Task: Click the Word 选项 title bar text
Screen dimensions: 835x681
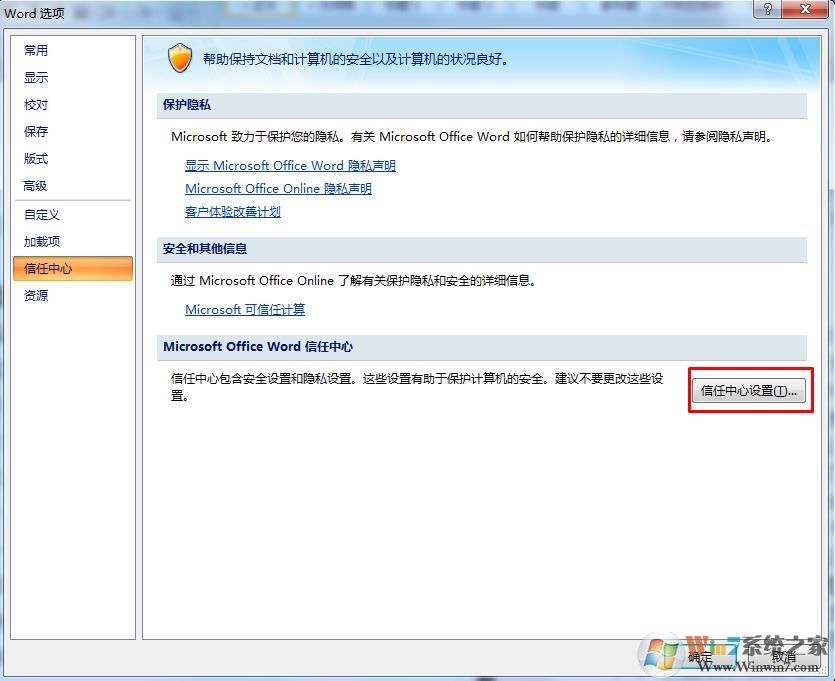Action: (35, 13)
